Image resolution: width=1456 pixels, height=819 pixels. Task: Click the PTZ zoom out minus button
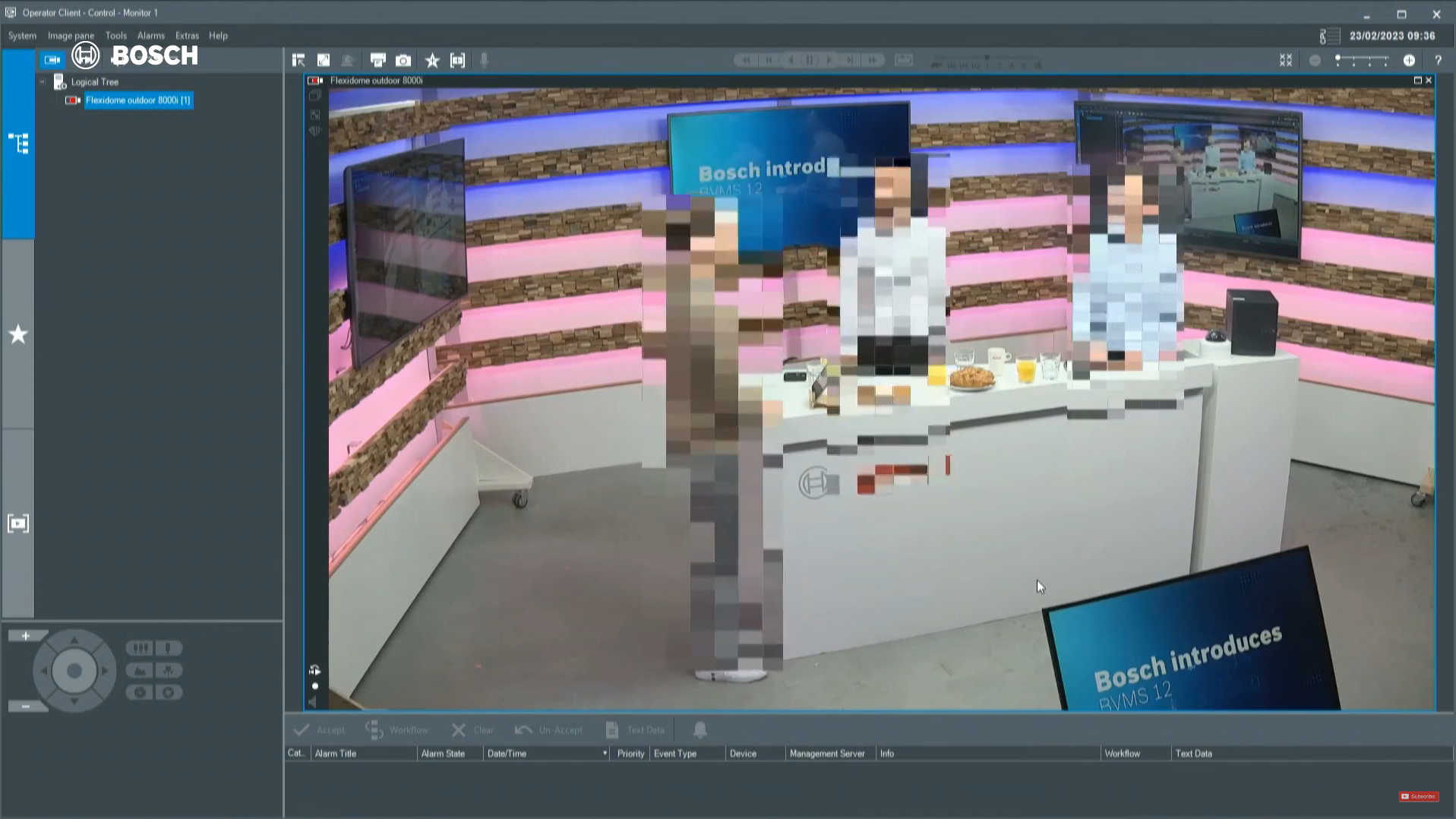coord(26,707)
